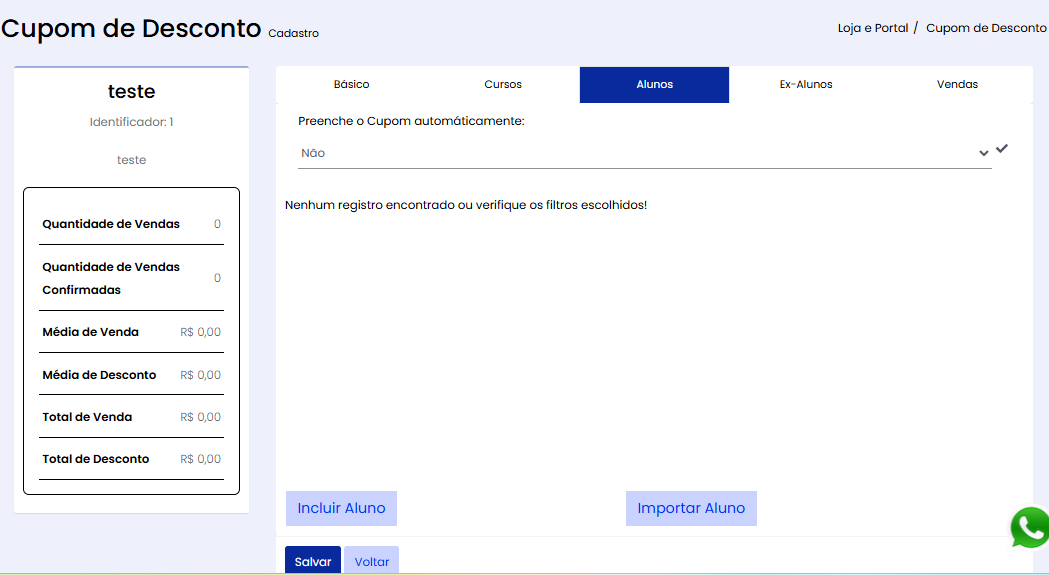Open the Loja e Portal breadcrumb
Screen dimensions: 1049x575
tap(872, 28)
